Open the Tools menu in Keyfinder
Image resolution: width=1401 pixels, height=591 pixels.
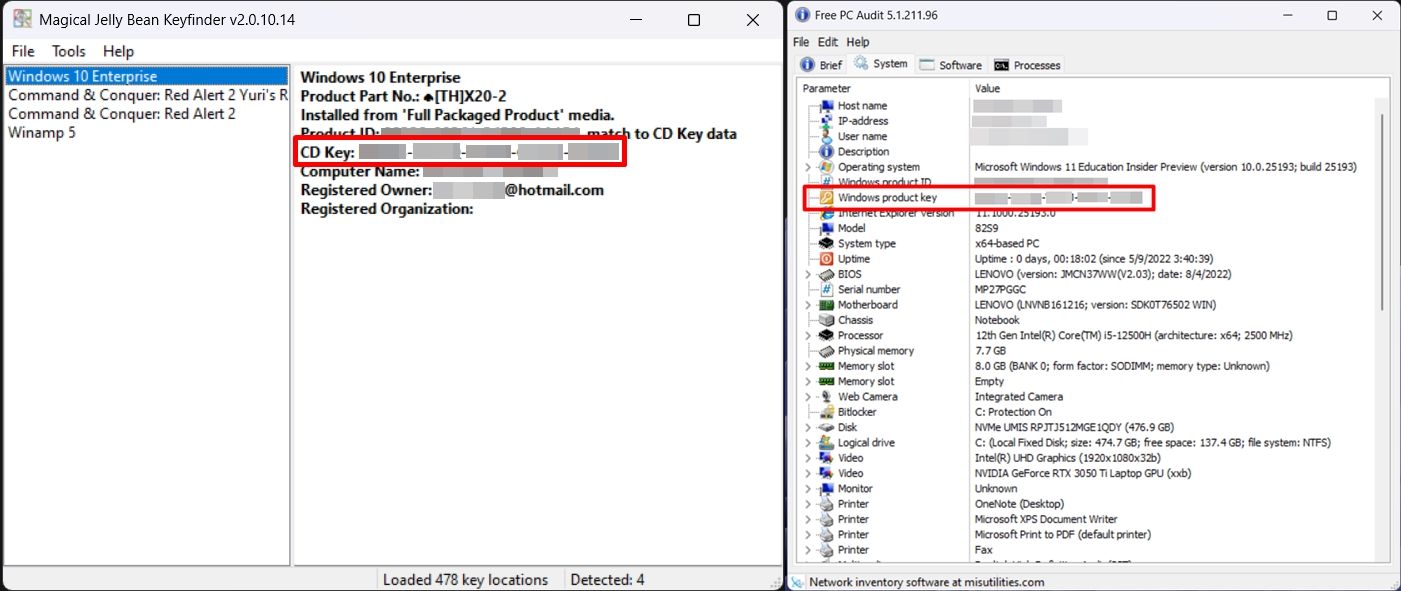[68, 51]
